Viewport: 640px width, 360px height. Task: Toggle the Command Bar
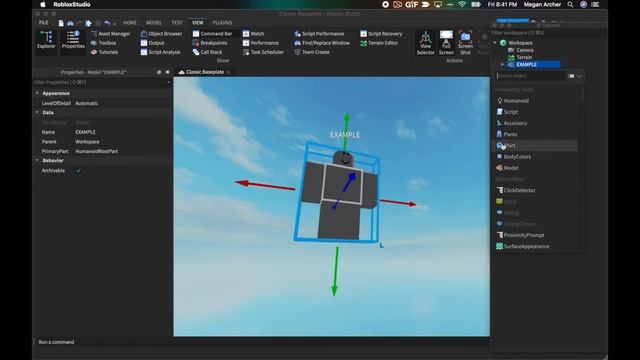coord(212,34)
